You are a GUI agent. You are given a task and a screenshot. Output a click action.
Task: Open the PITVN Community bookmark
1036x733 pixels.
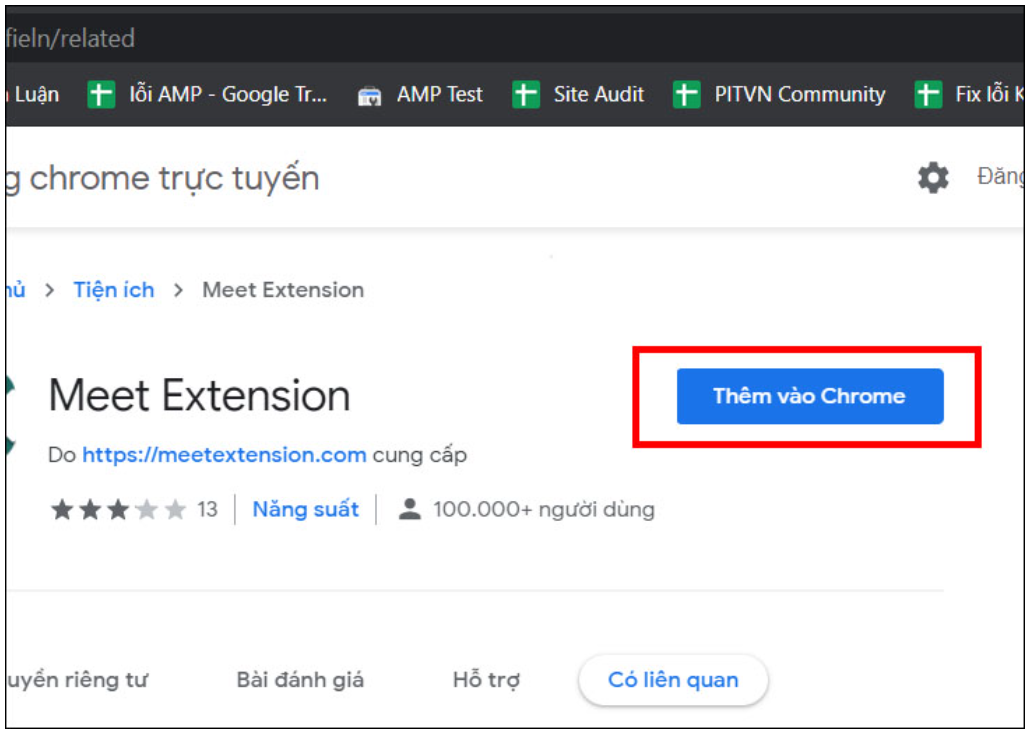pos(779,95)
